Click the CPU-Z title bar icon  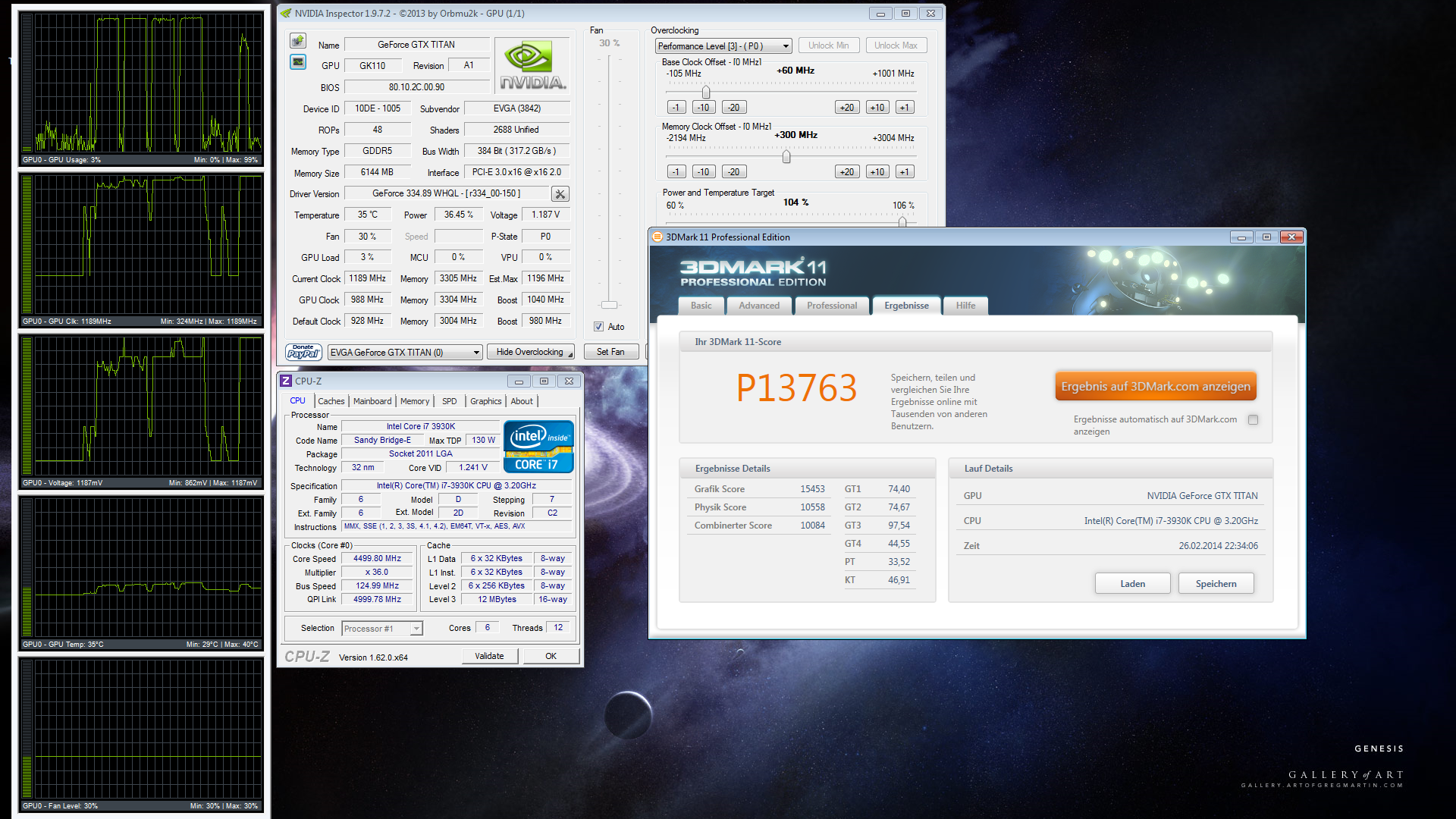[x=286, y=381]
